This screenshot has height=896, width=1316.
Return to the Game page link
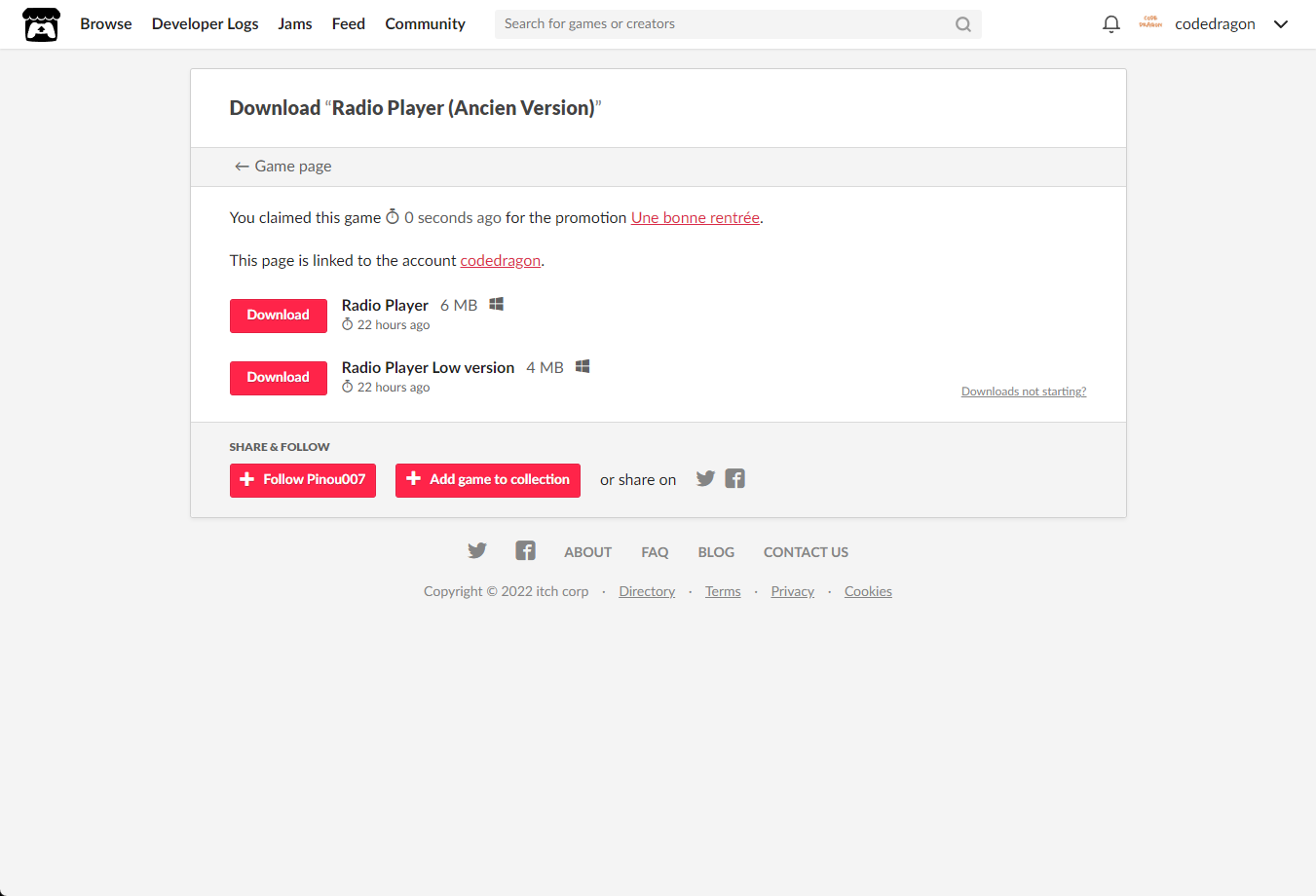point(282,167)
